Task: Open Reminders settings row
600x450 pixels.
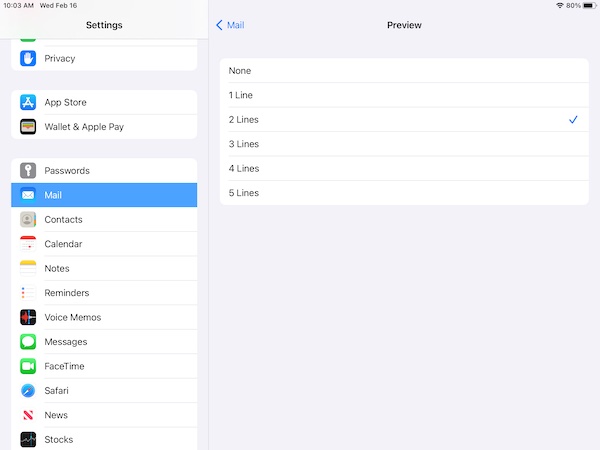Action: click(104, 293)
